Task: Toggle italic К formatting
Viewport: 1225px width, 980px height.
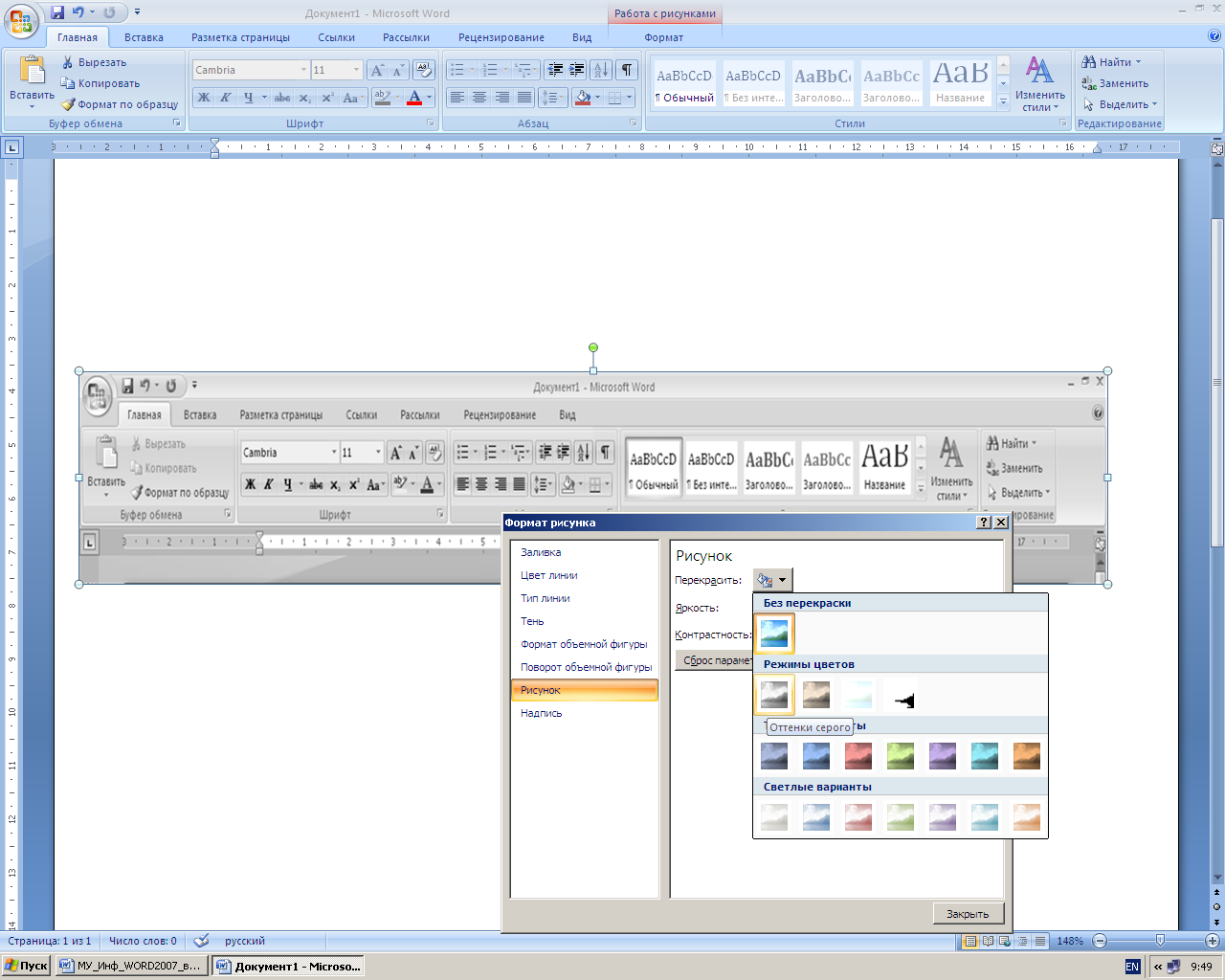Action: point(226,98)
